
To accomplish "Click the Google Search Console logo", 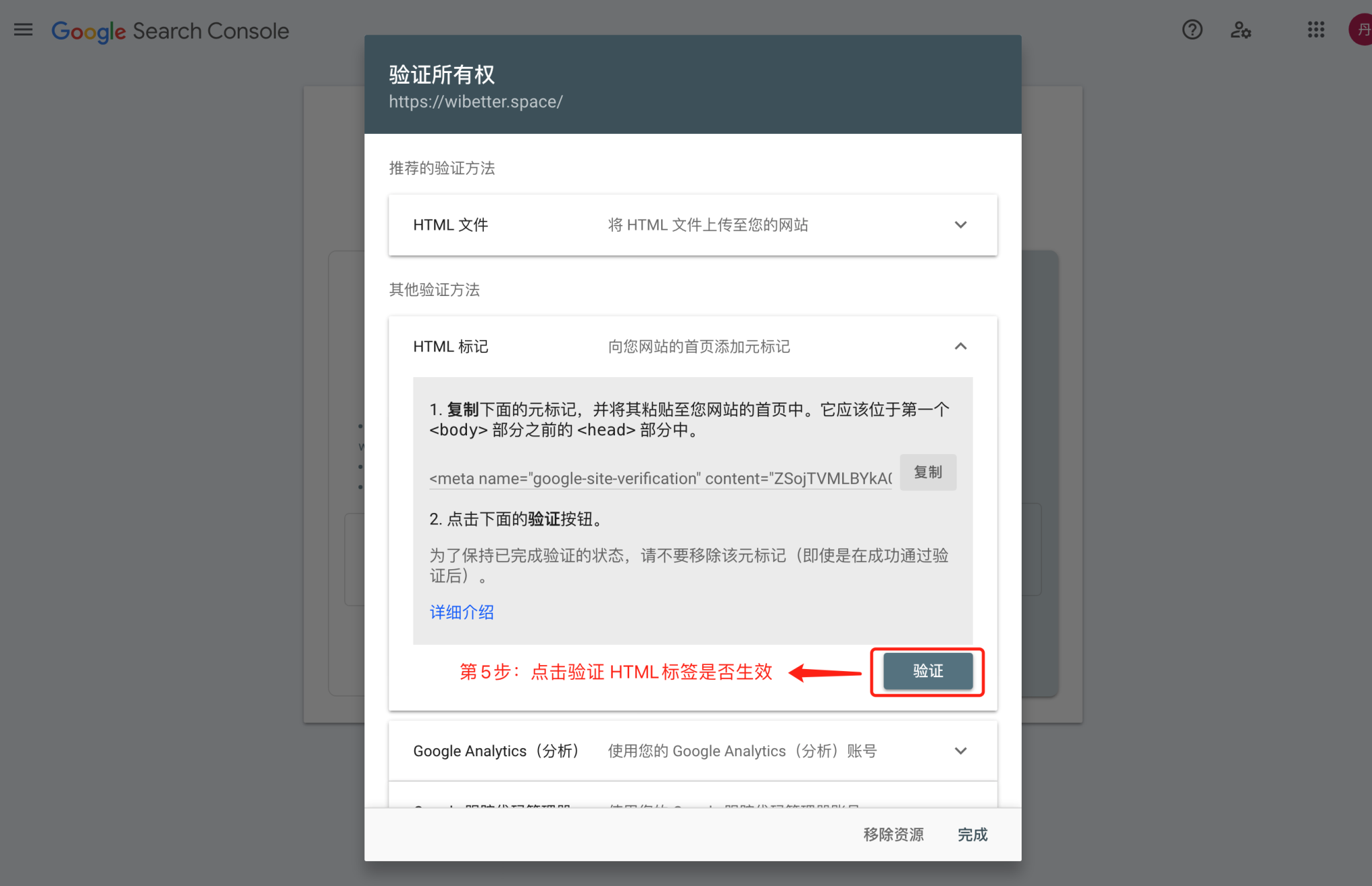I will coord(170,31).
